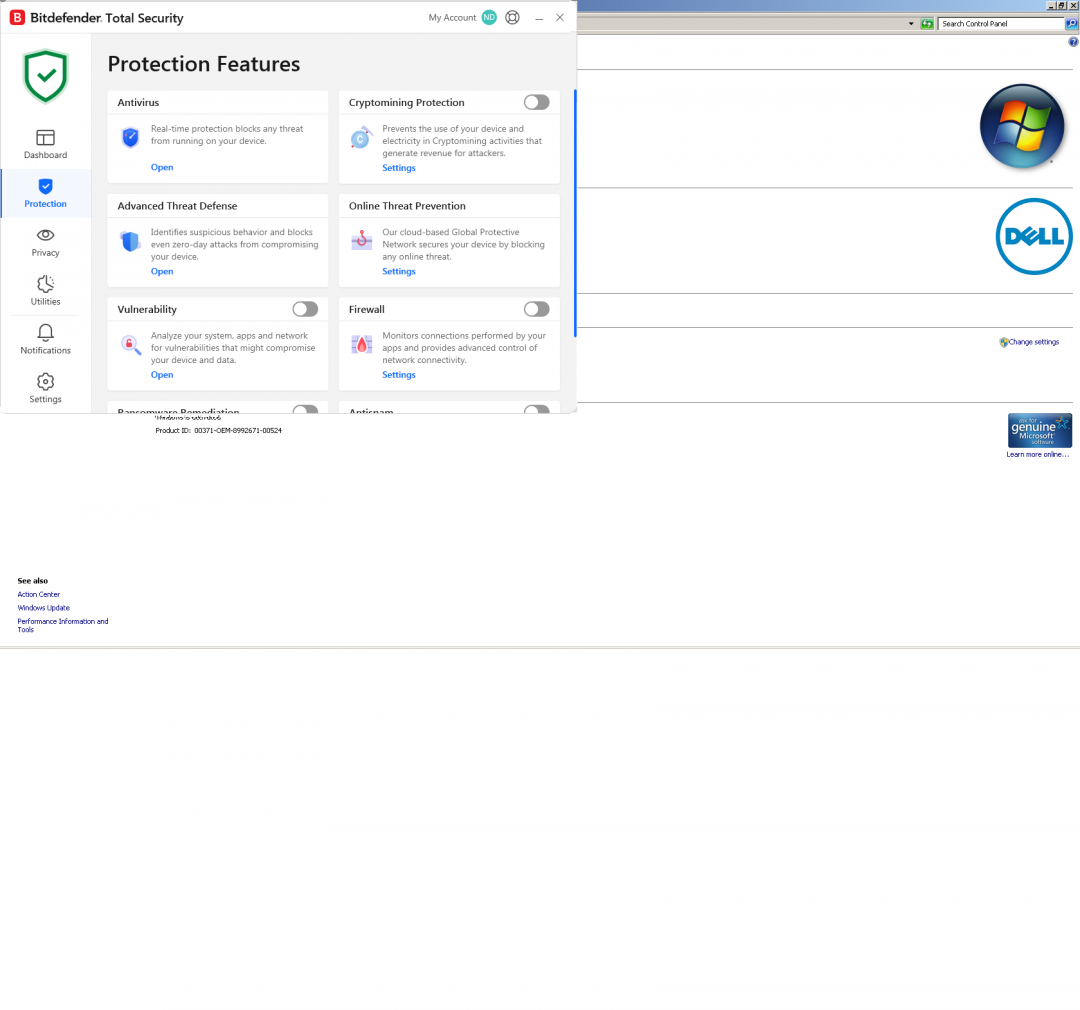Click the Protection Features heading

pyautogui.click(x=204, y=64)
